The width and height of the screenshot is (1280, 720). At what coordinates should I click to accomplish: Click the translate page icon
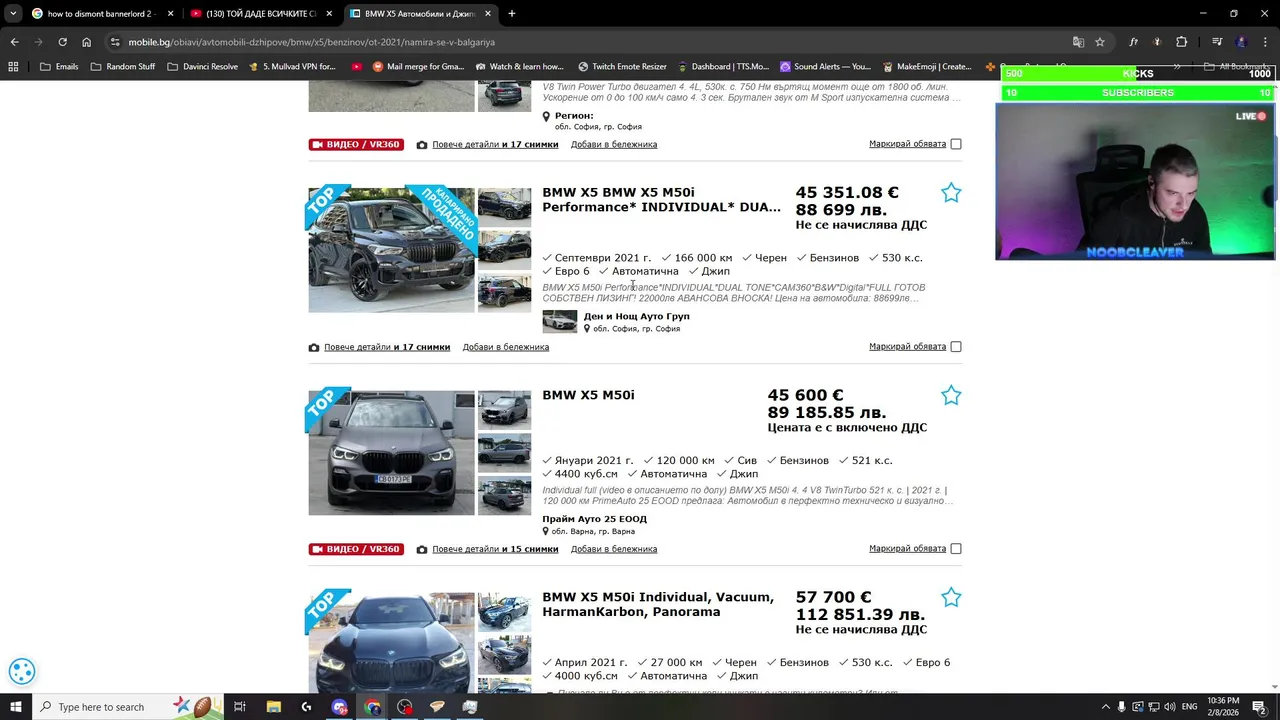coord(1078,42)
